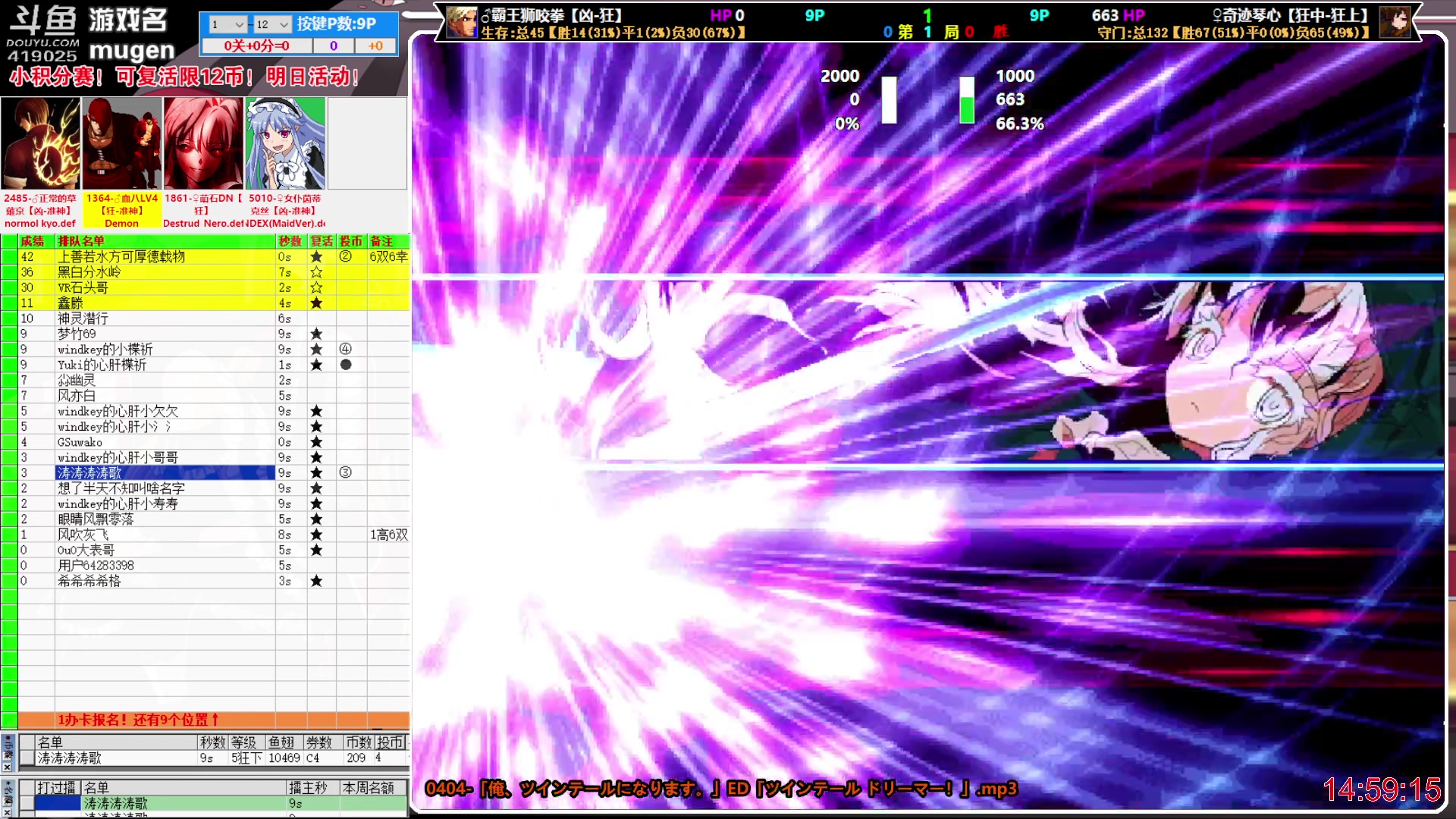1456x819 pixels.
Task: Click the 擂主秒 column header
Action: [x=312, y=788]
